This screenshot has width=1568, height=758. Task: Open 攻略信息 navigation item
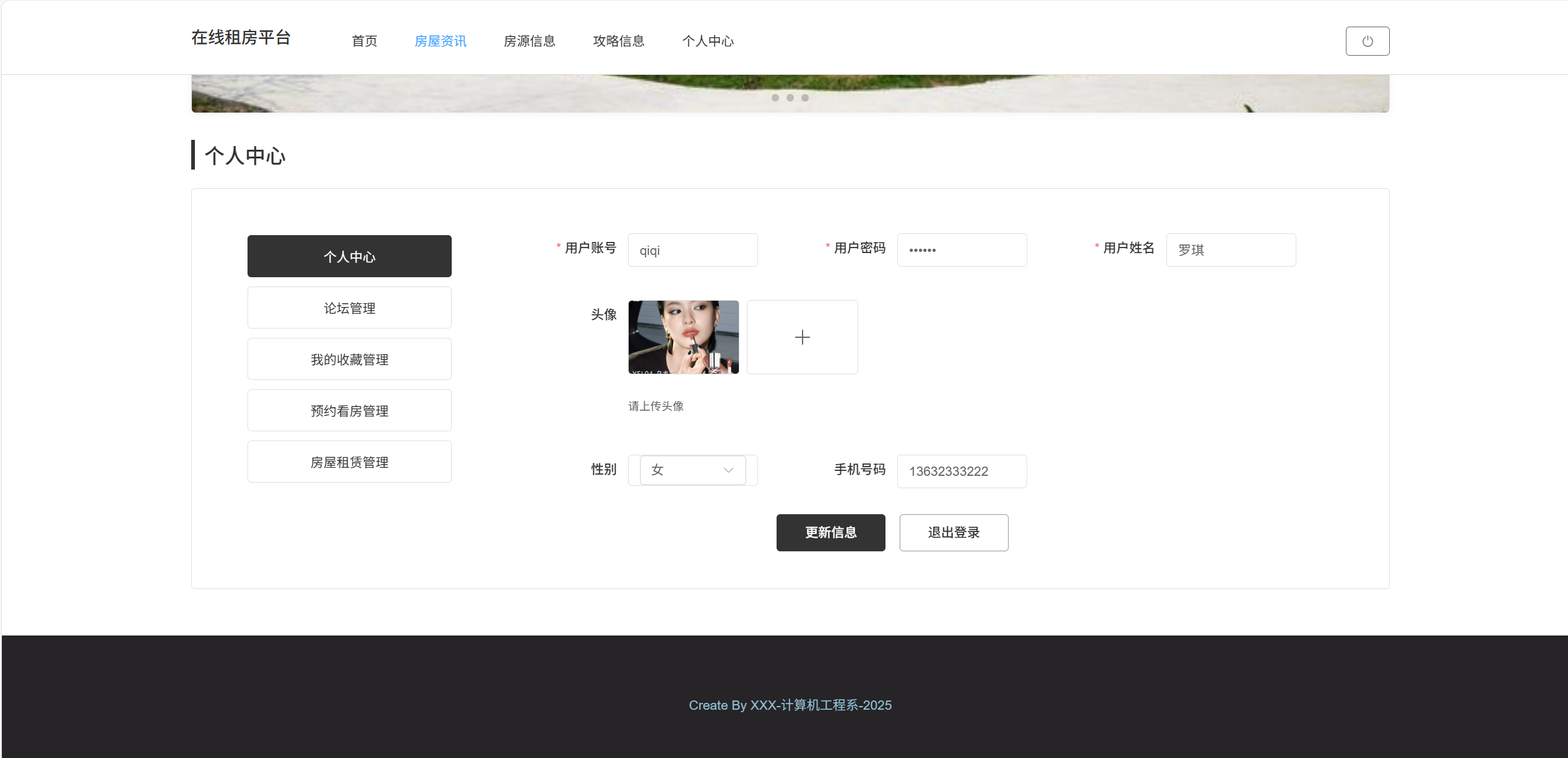click(618, 41)
